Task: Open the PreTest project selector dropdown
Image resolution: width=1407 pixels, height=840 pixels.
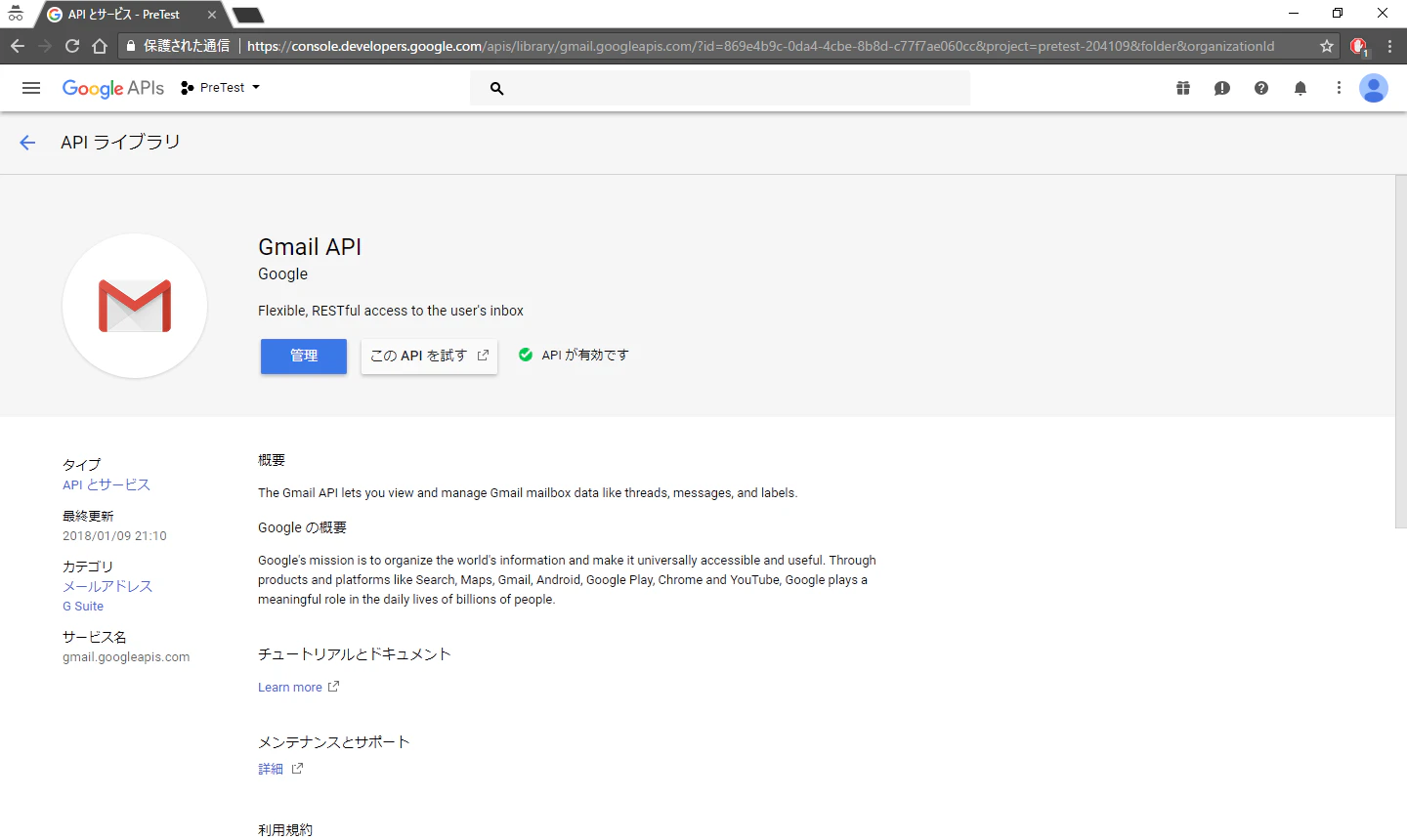Action: (221, 88)
